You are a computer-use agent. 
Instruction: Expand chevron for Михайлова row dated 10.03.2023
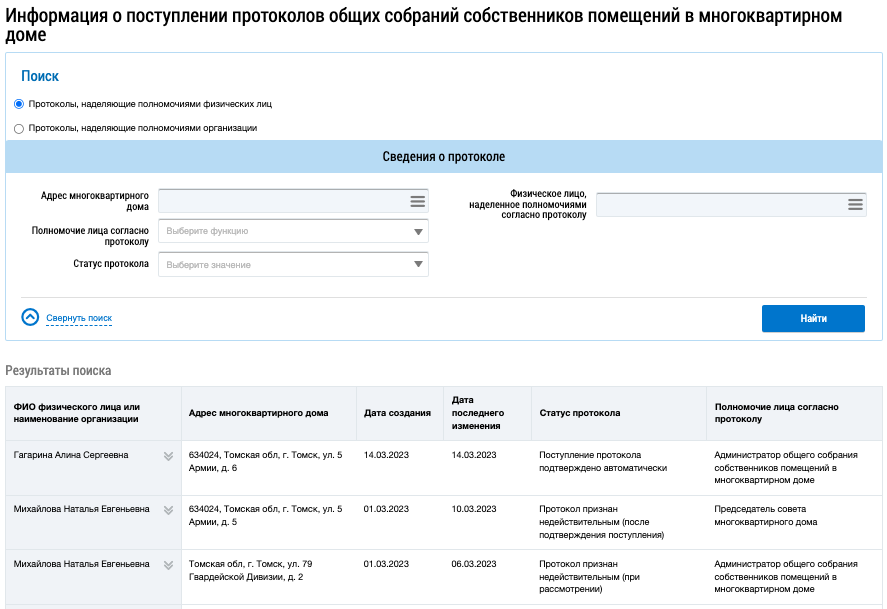coord(169,510)
